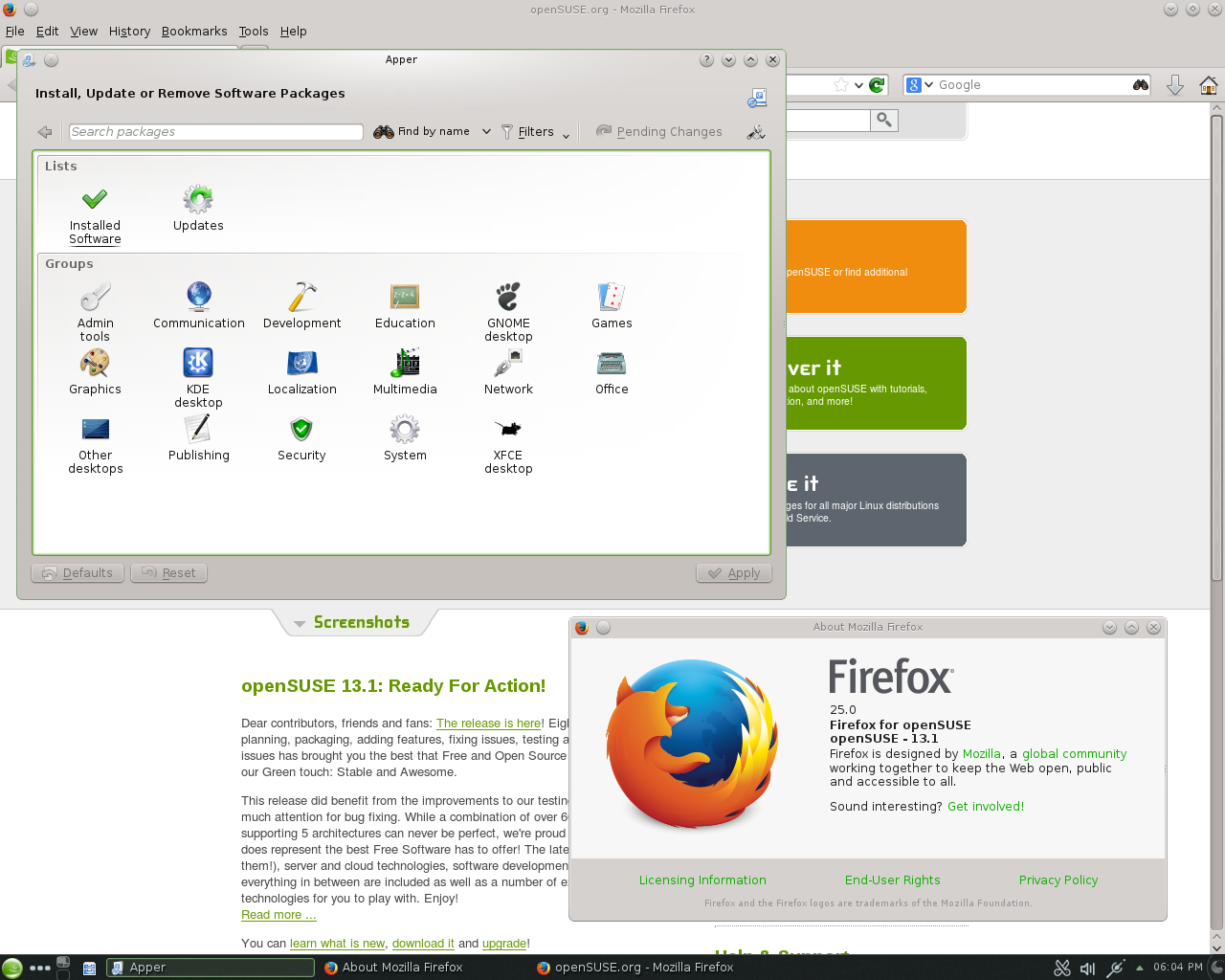Image resolution: width=1225 pixels, height=980 pixels.
Task: Collapse the Screenshots section expander
Action: pos(300,623)
